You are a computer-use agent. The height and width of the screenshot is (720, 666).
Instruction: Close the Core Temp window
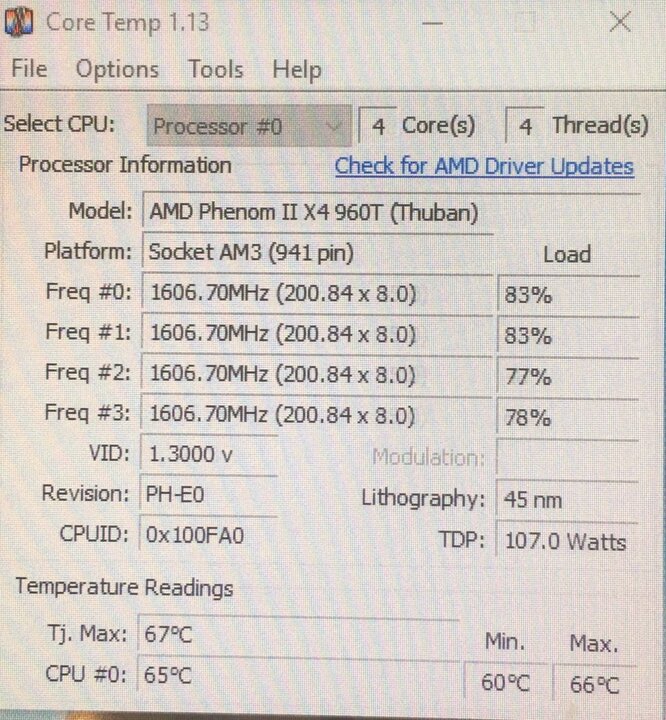620,22
